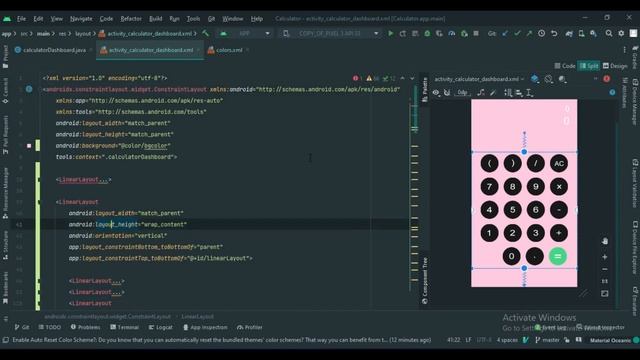
Task: Click the infer constraints wand icon
Action: point(493,93)
